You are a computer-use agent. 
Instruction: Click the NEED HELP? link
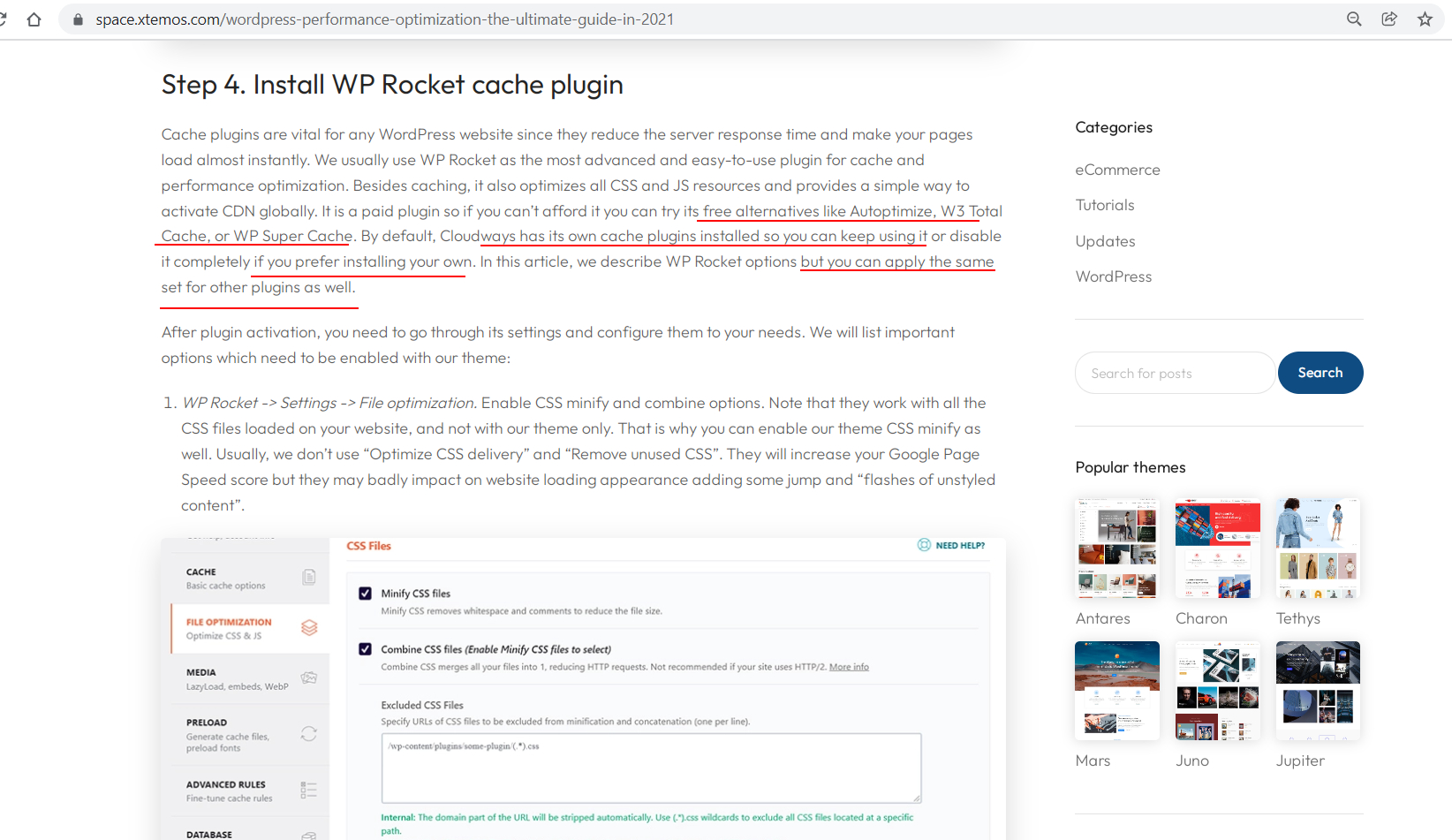coord(951,545)
